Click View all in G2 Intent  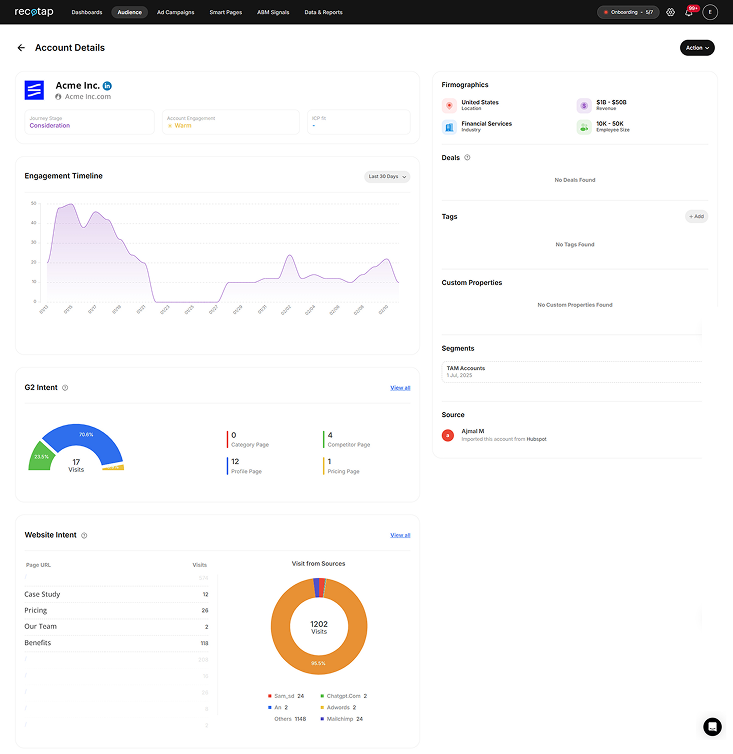pos(400,387)
